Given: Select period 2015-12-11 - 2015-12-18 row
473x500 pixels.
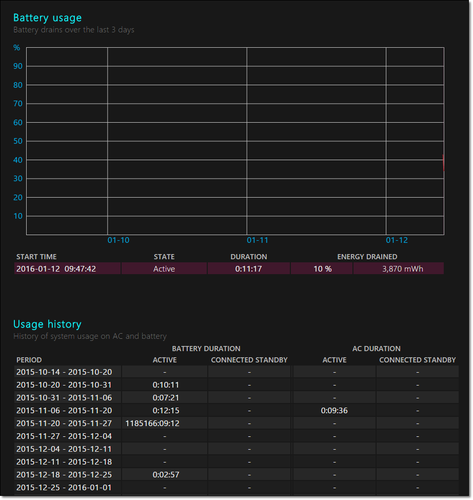Looking at the screenshot, I should coord(236,462).
